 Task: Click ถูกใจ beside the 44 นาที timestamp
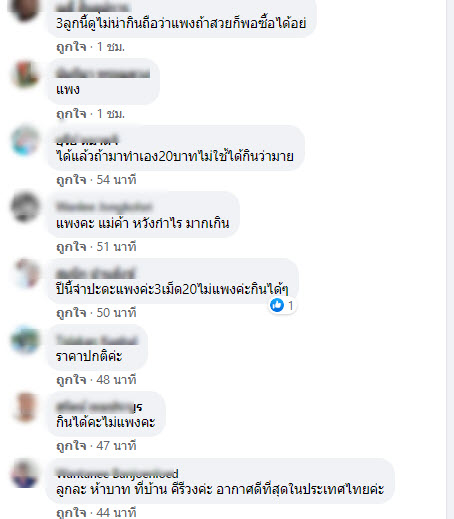tap(71, 513)
